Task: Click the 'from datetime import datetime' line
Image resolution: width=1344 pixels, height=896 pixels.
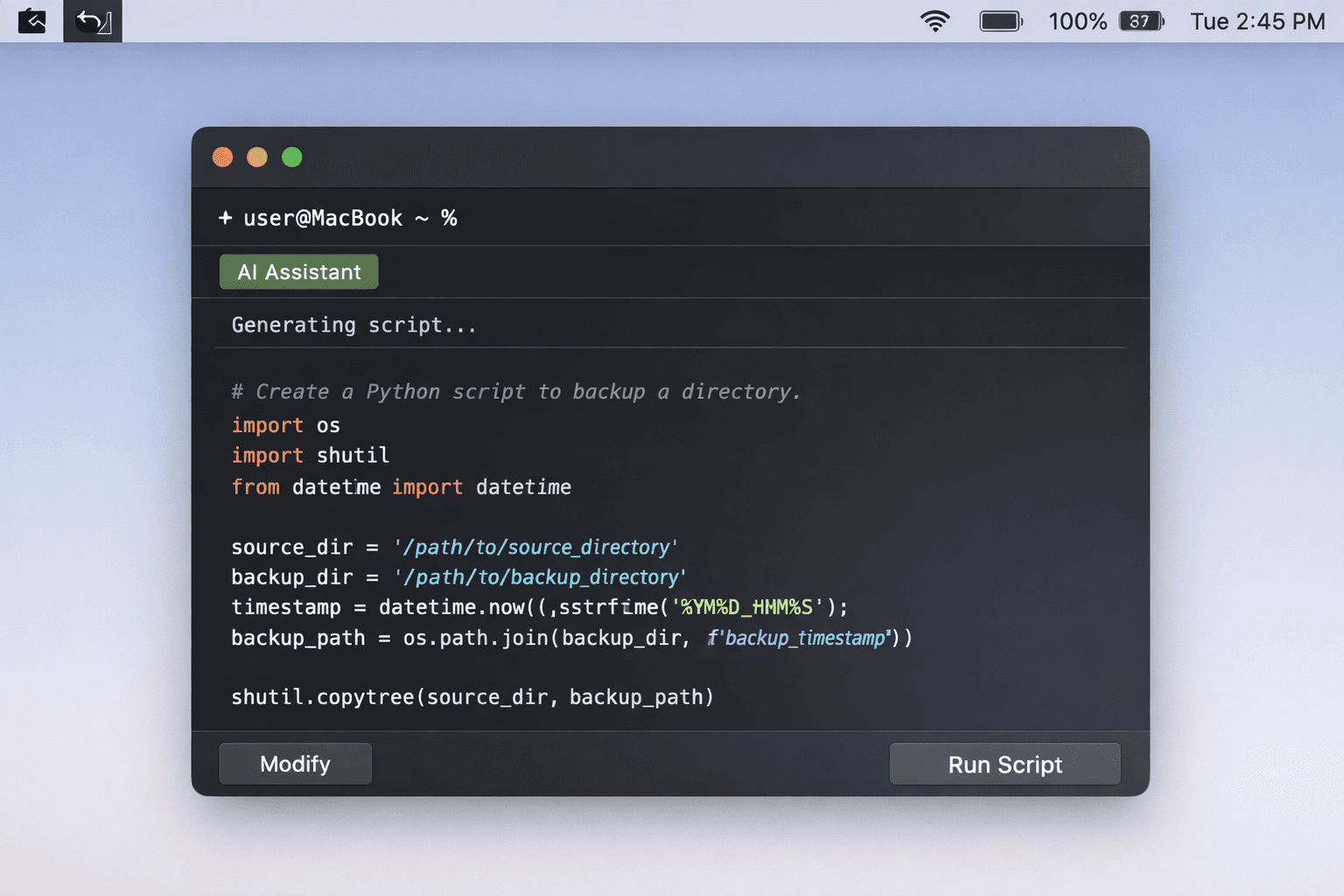Action: [401, 486]
